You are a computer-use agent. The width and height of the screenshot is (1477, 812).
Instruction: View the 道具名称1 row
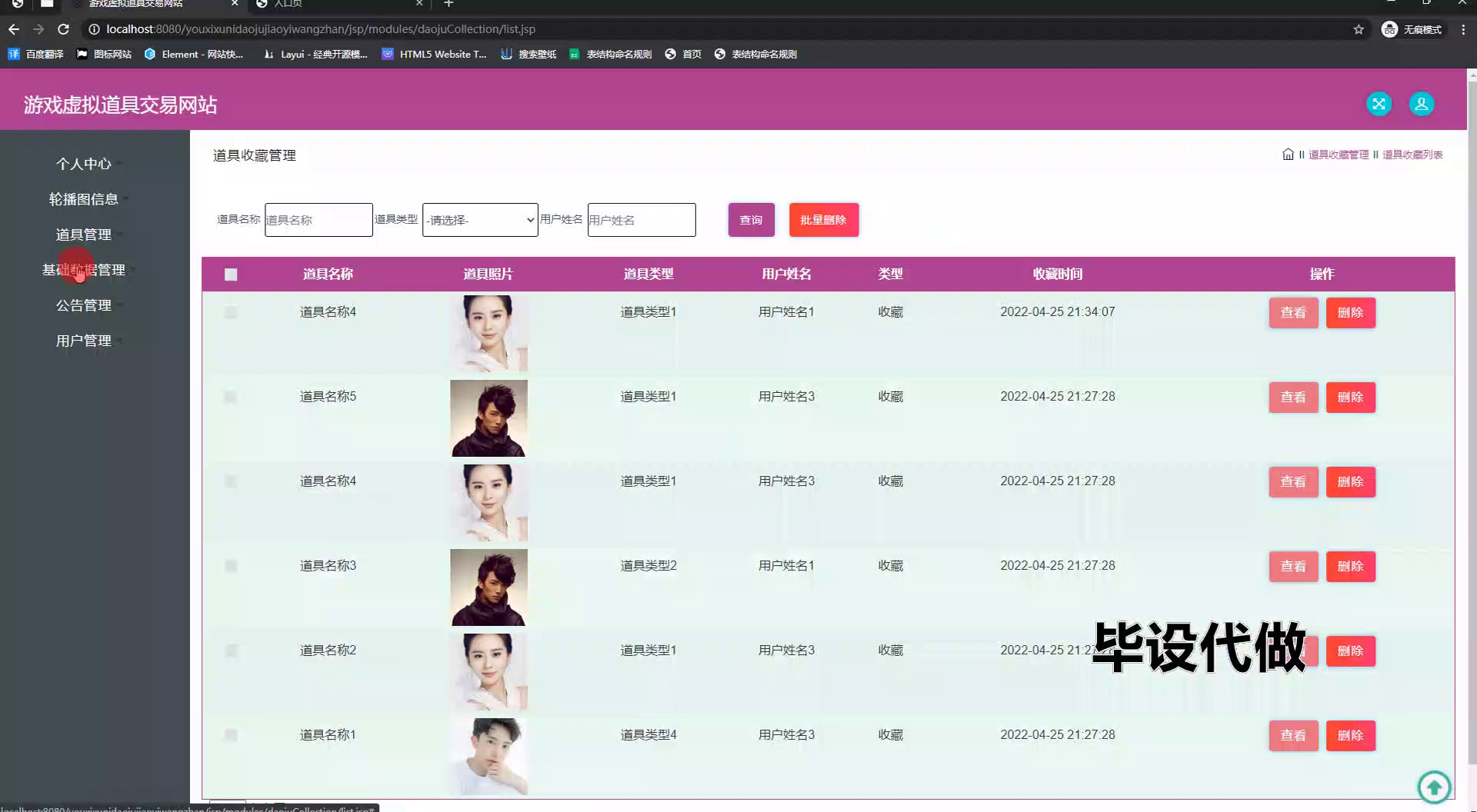click(1293, 736)
